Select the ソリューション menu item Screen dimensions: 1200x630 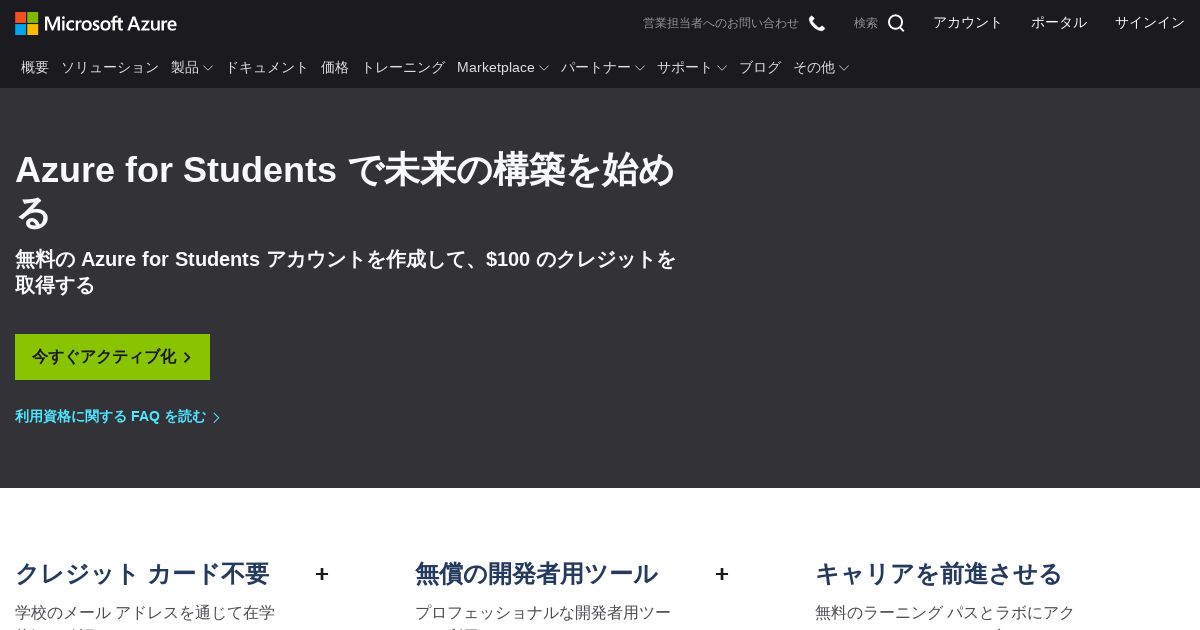coord(110,67)
